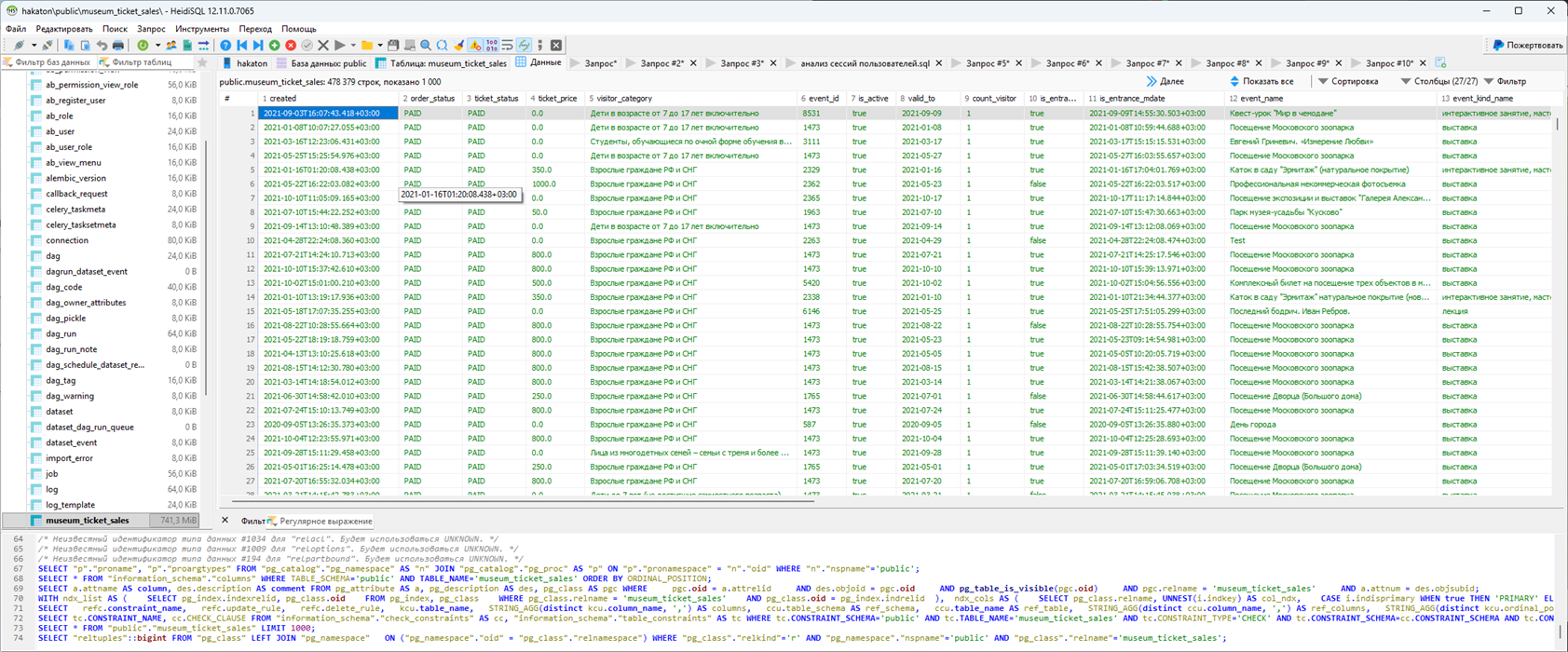
Task: Click the blue Help question mark icon
Action: coord(225,45)
